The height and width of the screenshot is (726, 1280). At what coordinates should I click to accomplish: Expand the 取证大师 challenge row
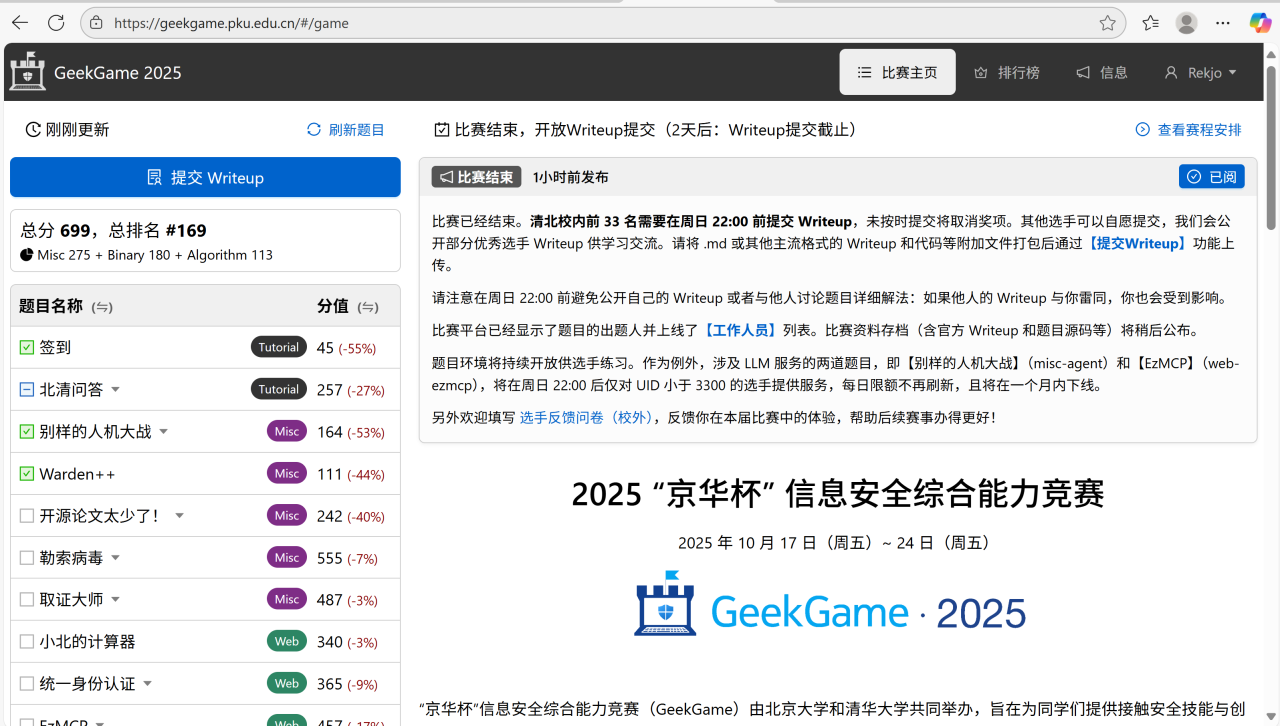pos(116,600)
